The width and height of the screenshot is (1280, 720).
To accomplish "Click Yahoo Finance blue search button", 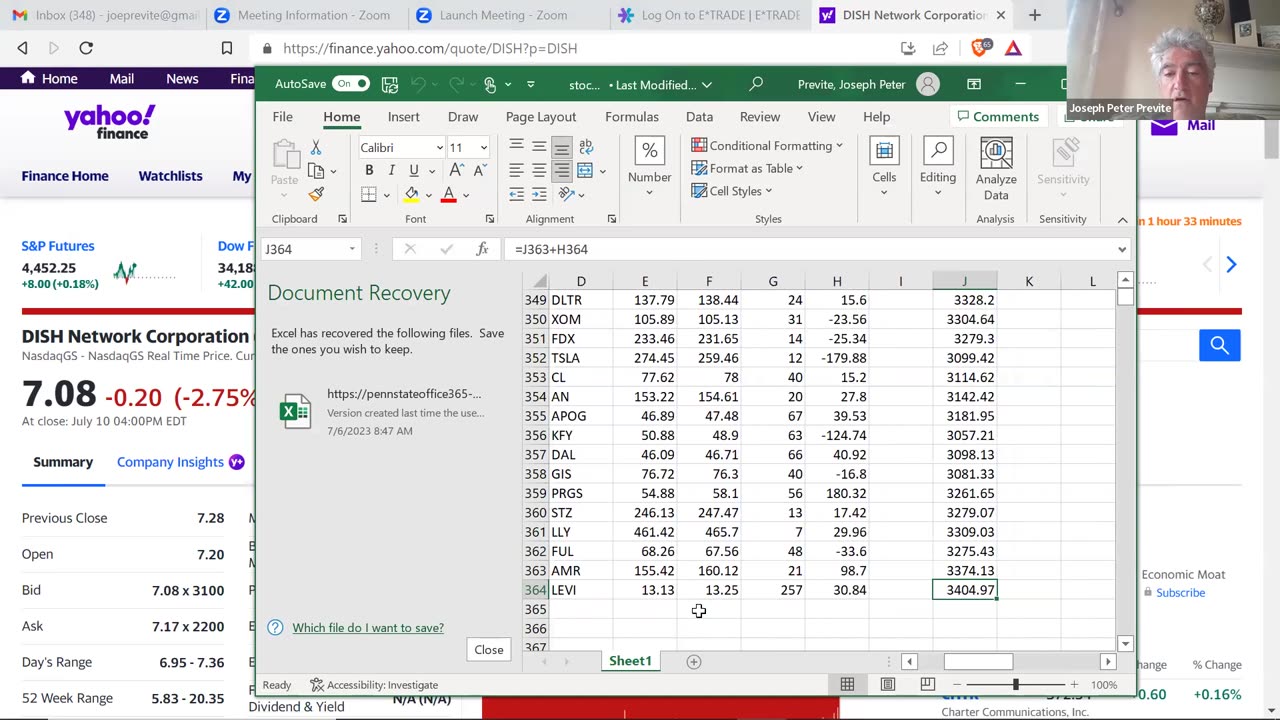I will pos(1219,345).
